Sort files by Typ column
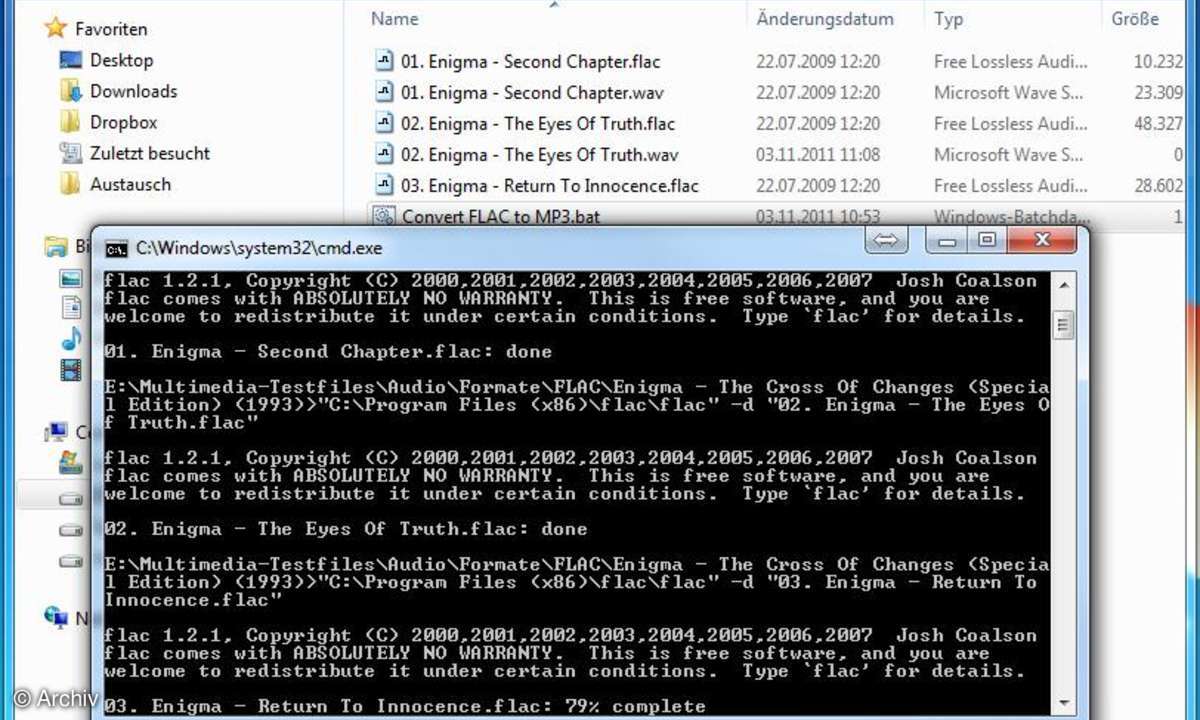This screenshot has height=720, width=1200. point(948,19)
